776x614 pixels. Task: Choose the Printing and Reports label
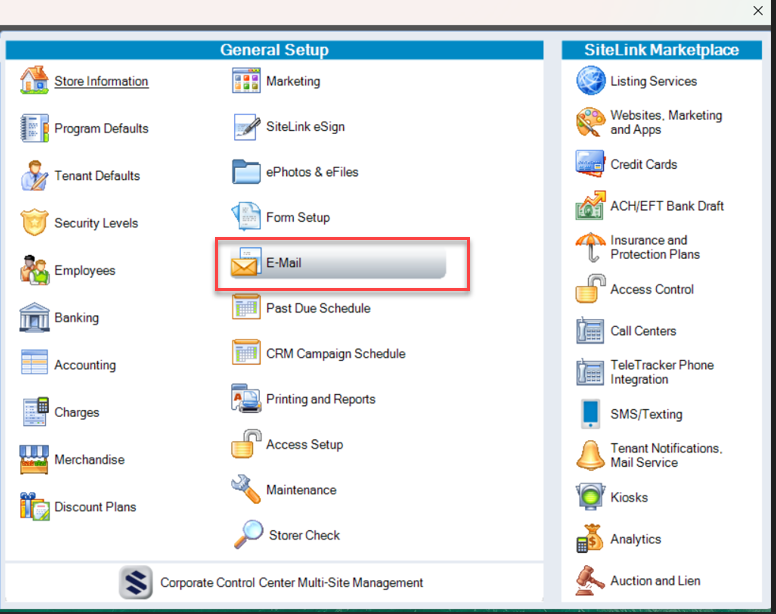tap(321, 399)
